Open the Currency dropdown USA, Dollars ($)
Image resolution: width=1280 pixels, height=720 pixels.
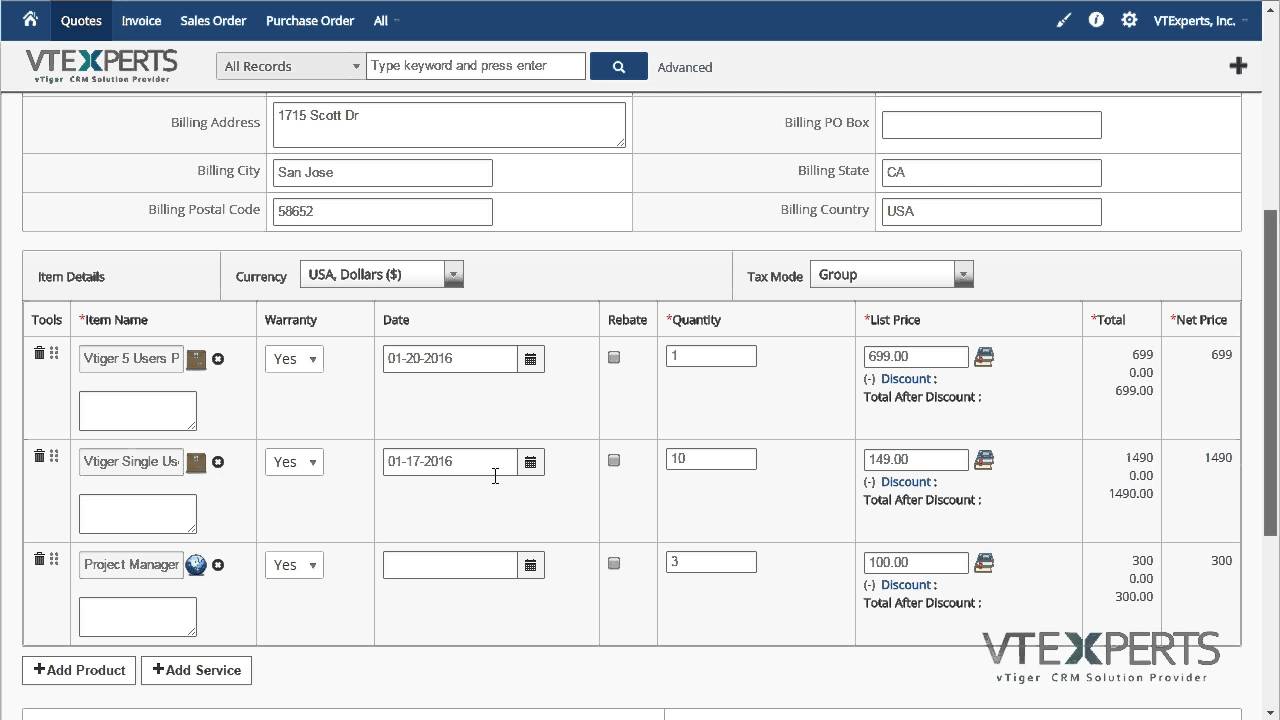[x=381, y=274]
